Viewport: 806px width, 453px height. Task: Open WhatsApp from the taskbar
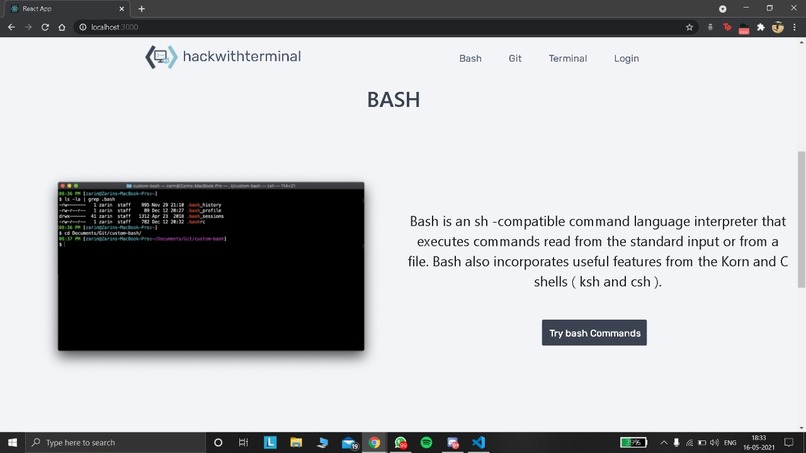(x=400, y=442)
